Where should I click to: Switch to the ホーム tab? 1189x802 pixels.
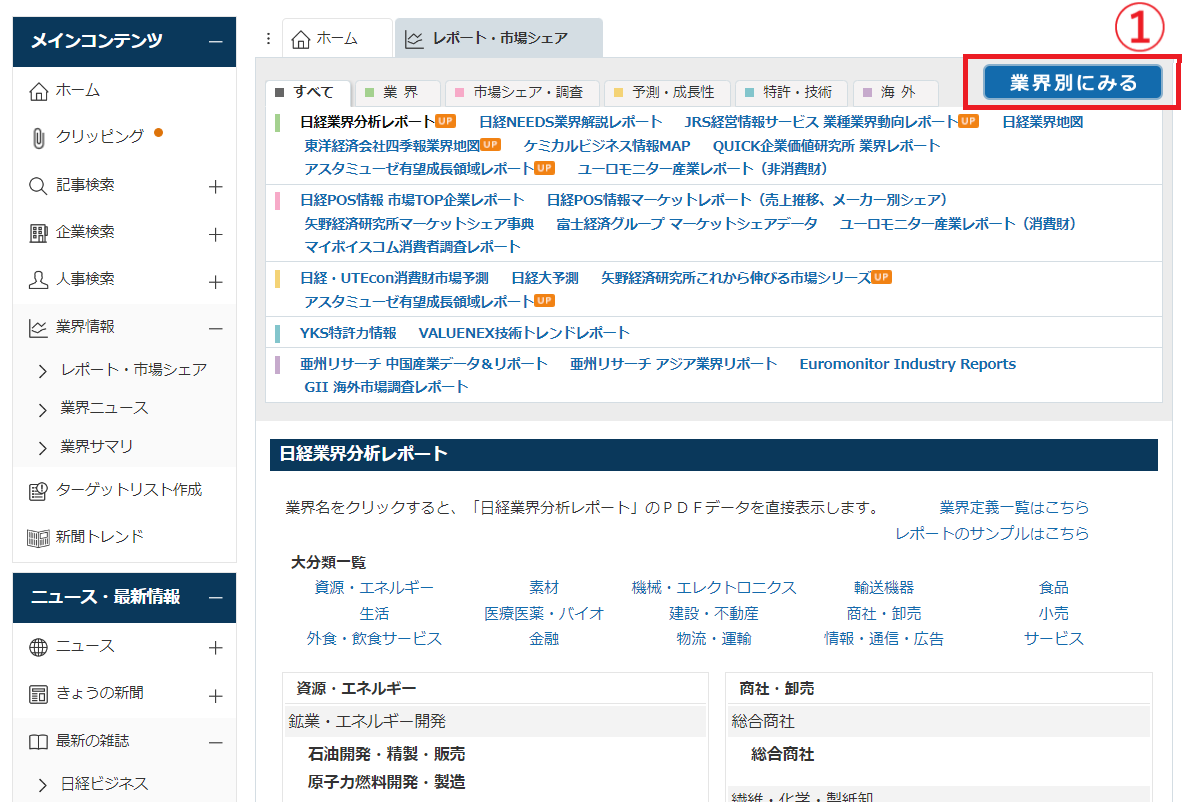tap(326, 39)
